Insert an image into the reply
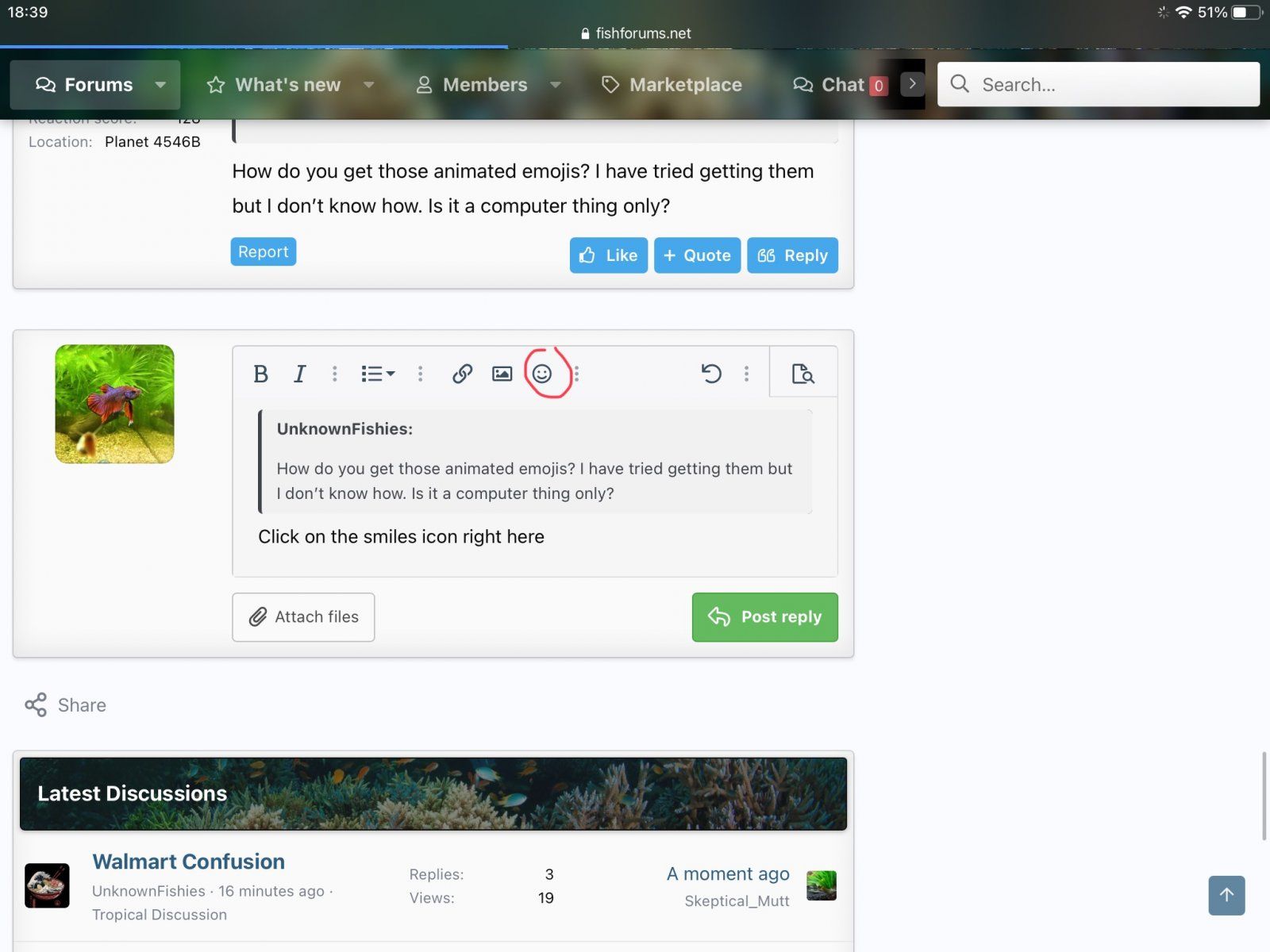Screen dimensions: 1270x952 (502, 374)
